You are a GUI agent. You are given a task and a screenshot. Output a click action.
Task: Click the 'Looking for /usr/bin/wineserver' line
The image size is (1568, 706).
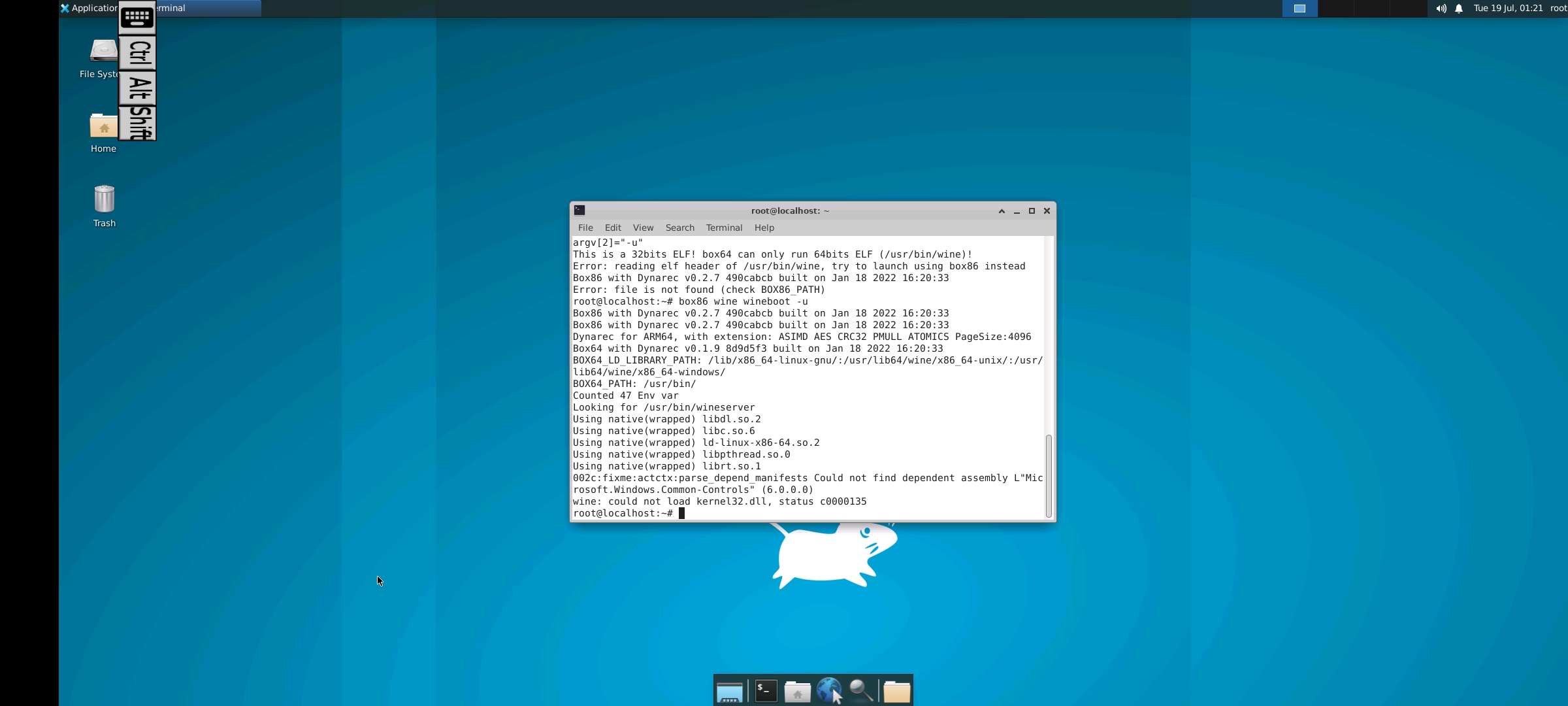[664, 407]
